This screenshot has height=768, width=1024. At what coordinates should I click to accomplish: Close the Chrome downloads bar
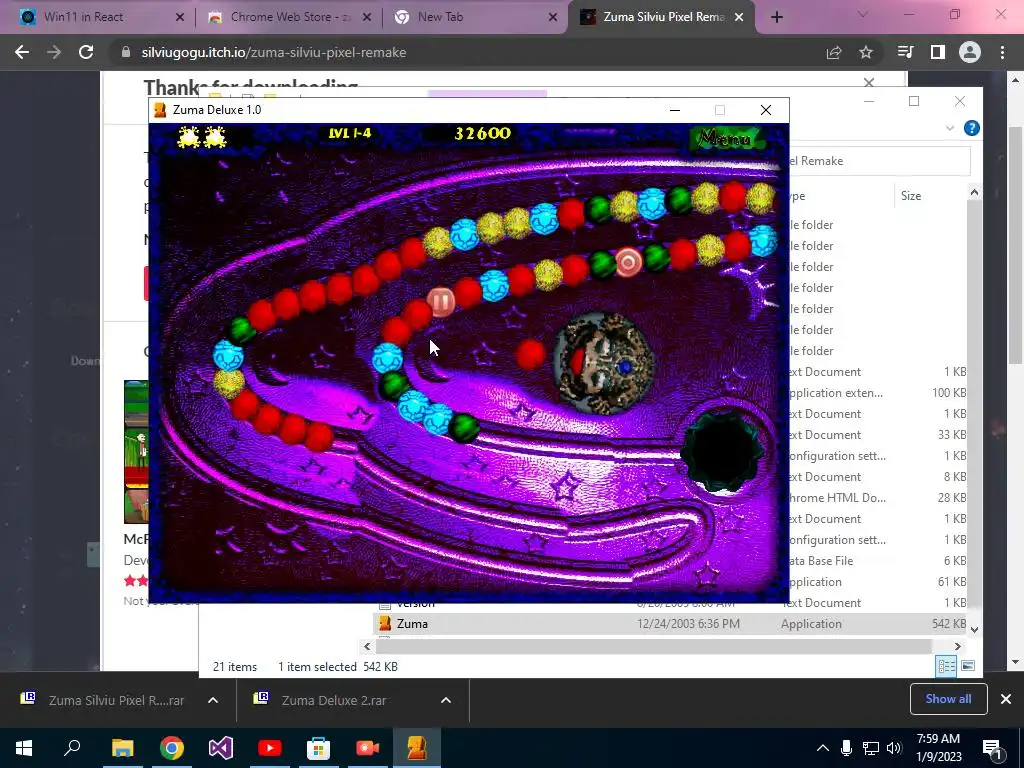(x=1006, y=699)
